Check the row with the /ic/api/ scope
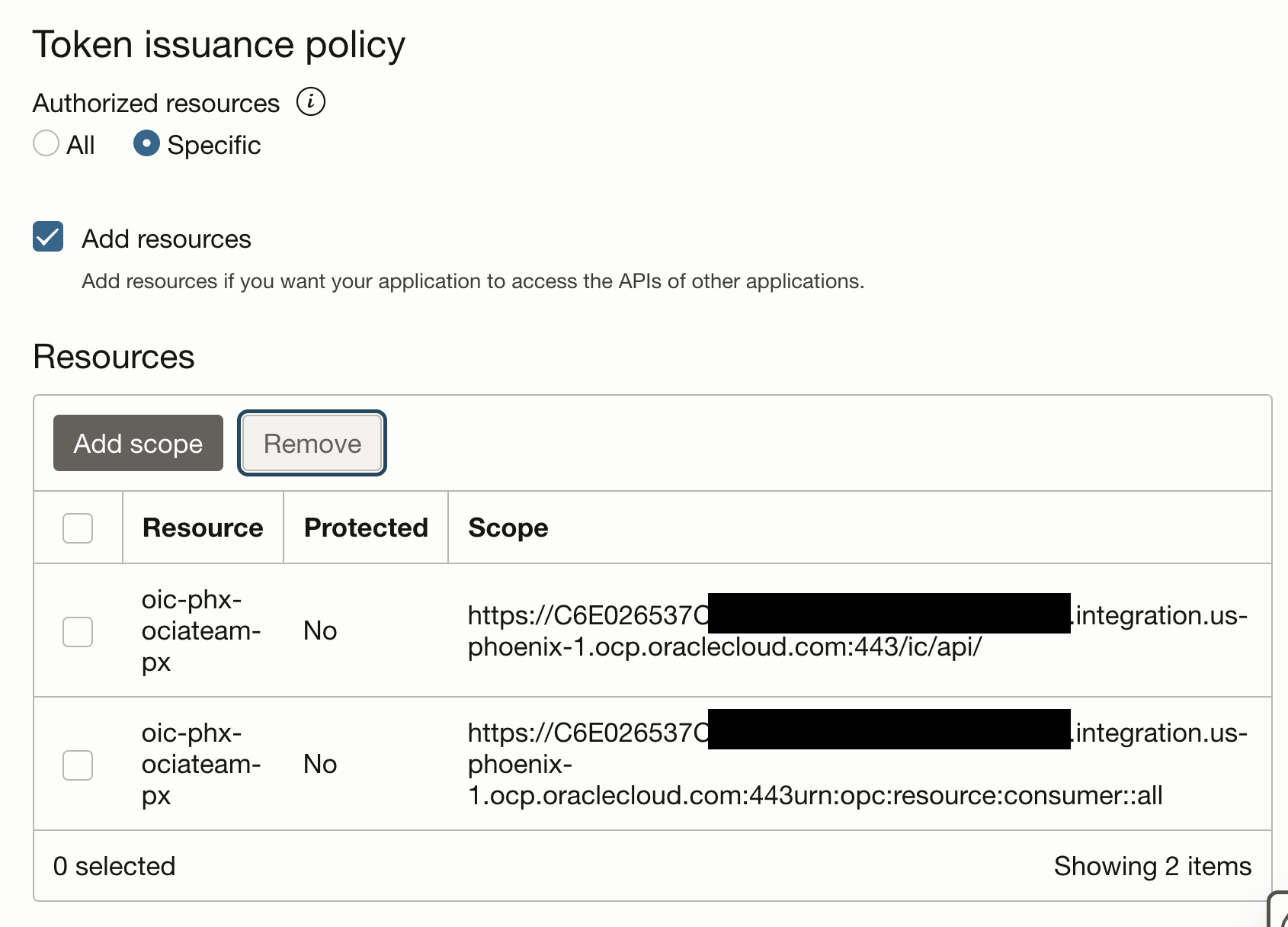 [x=78, y=631]
